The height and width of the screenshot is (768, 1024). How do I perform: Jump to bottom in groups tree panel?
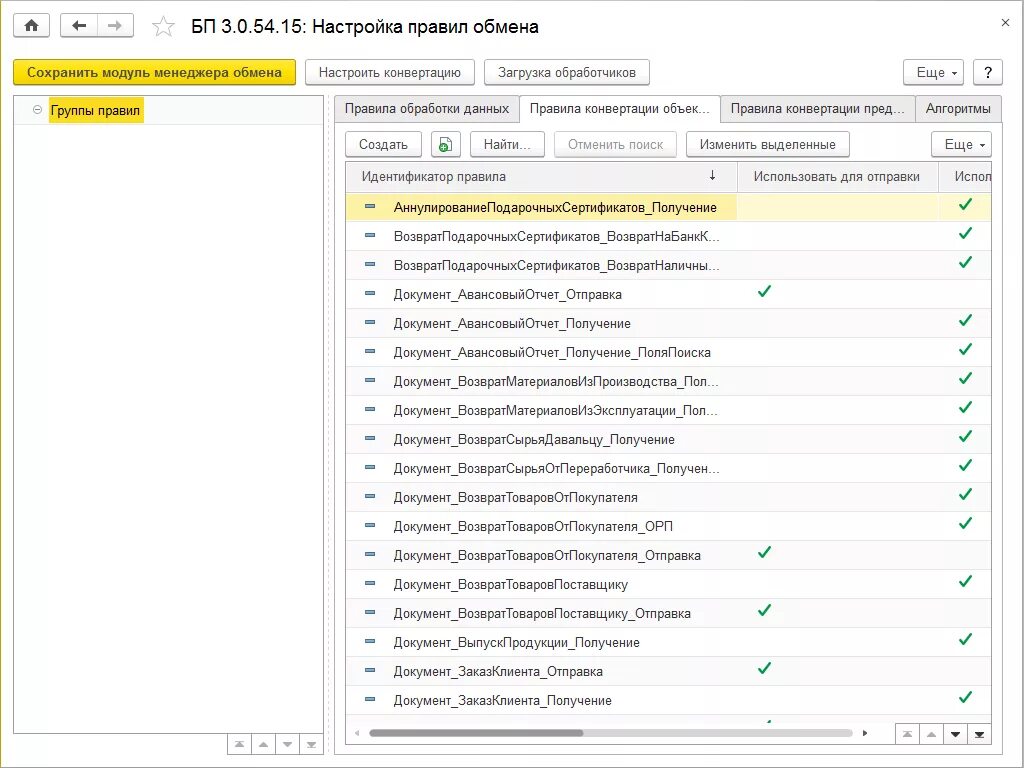312,744
